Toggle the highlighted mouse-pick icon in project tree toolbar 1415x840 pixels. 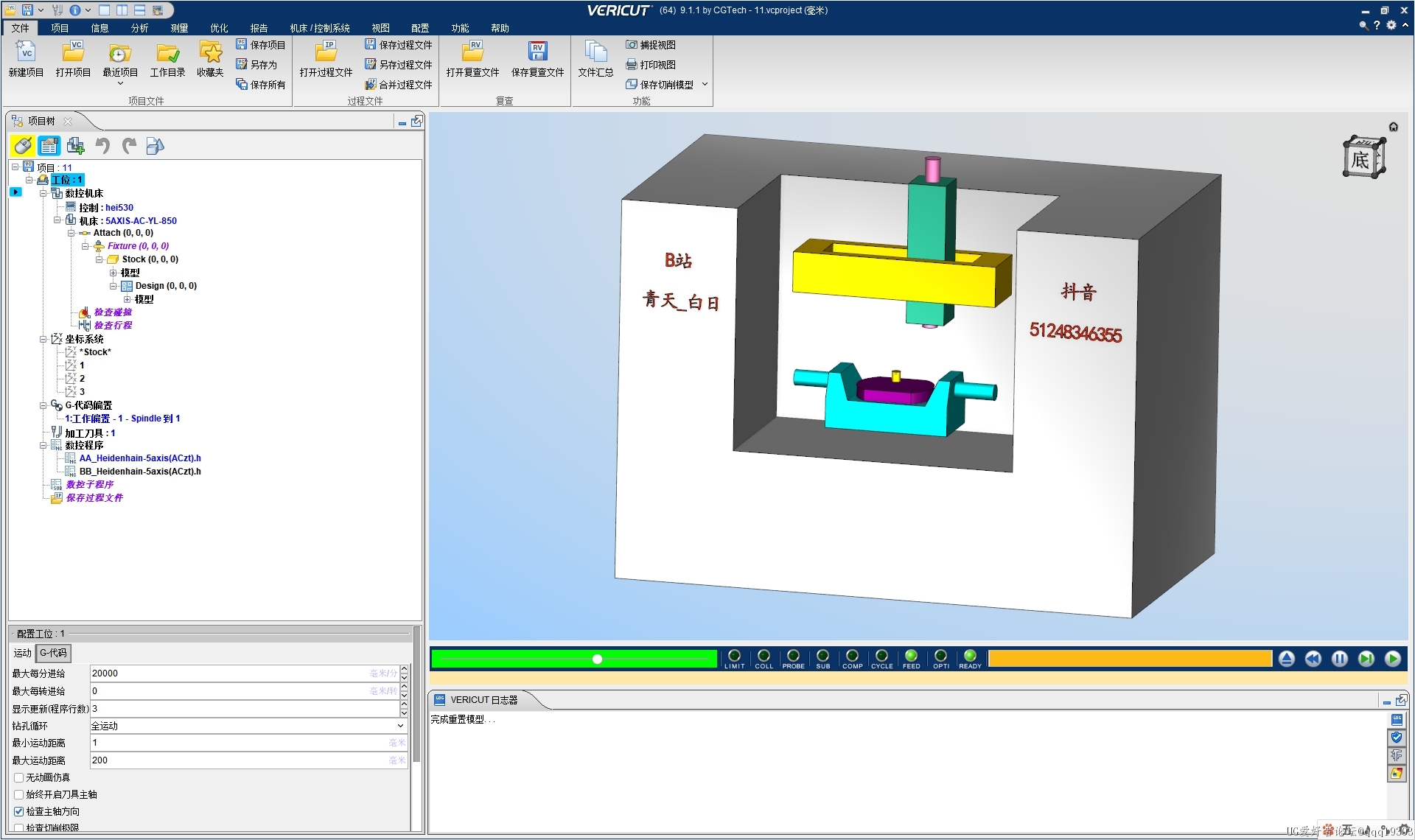(23, 146)
